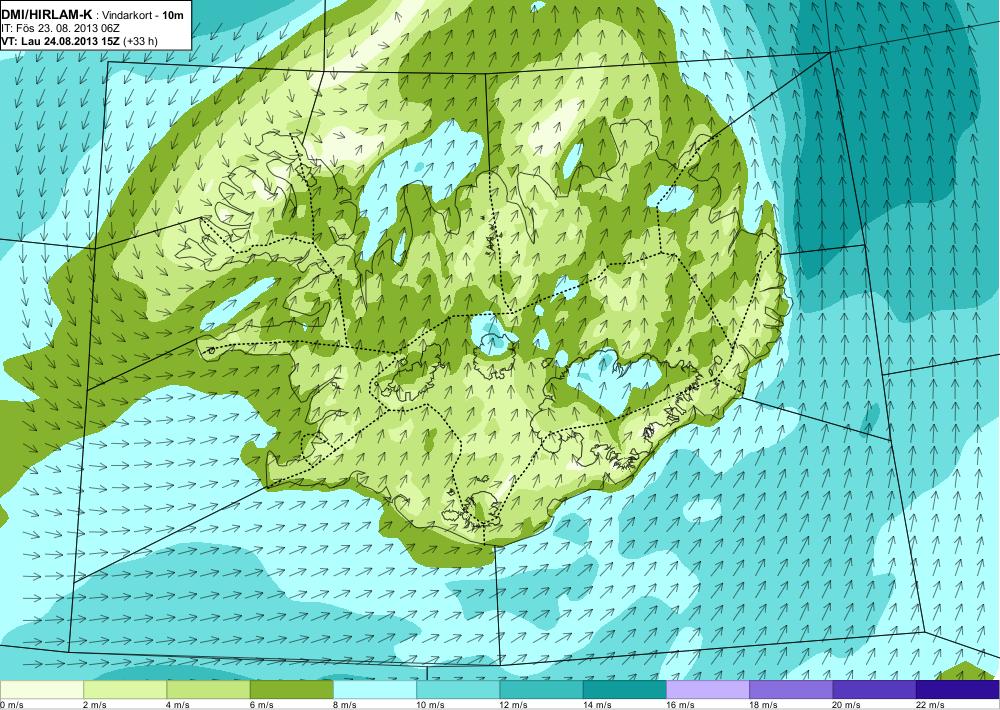
Task: Click the "22 m/s" legend label
Action: click(x=930, y=705)
